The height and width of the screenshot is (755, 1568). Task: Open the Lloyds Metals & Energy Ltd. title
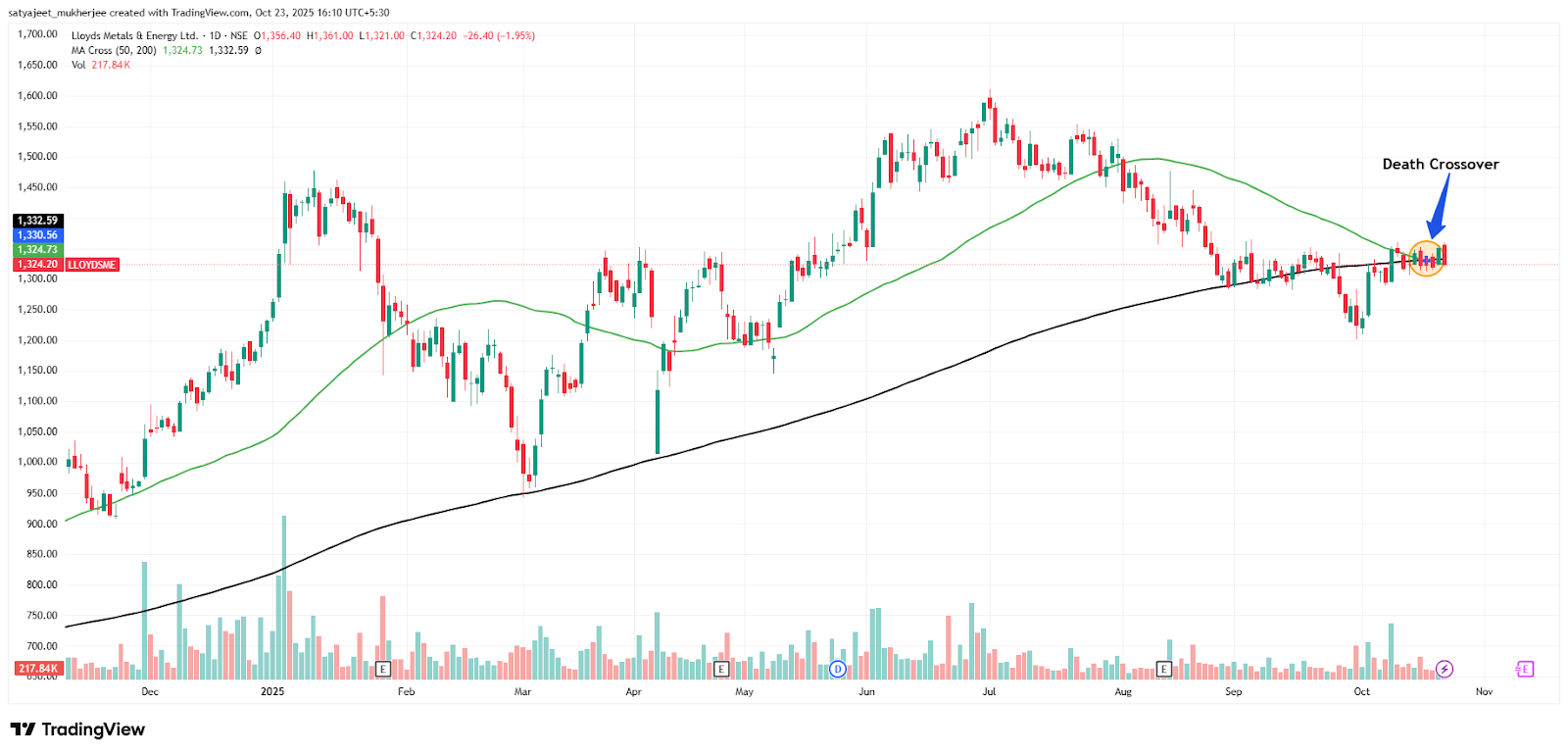pos(134,36)
